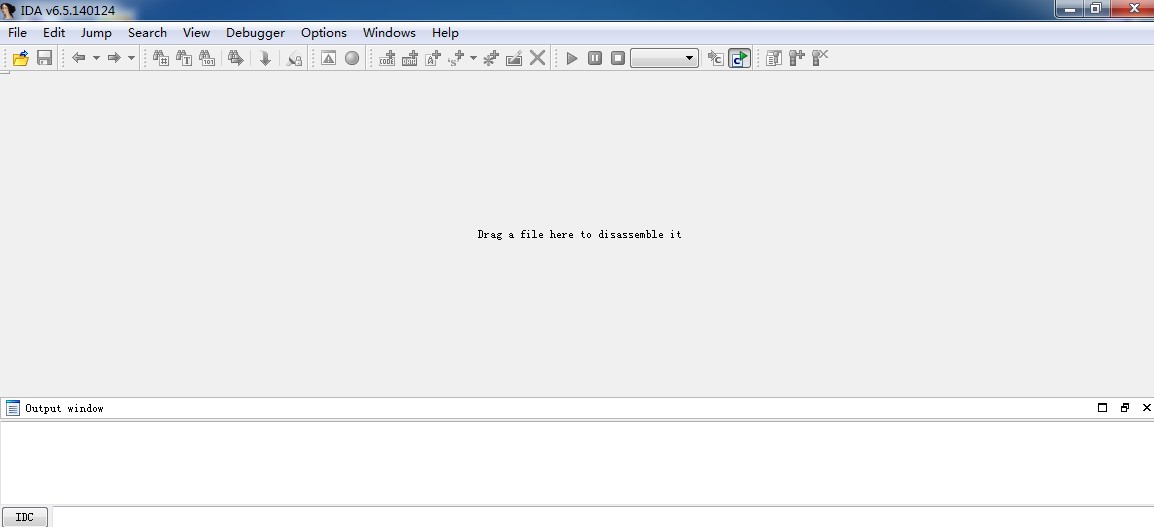Toggle the gray circle breakpoint button

(352, 58)
